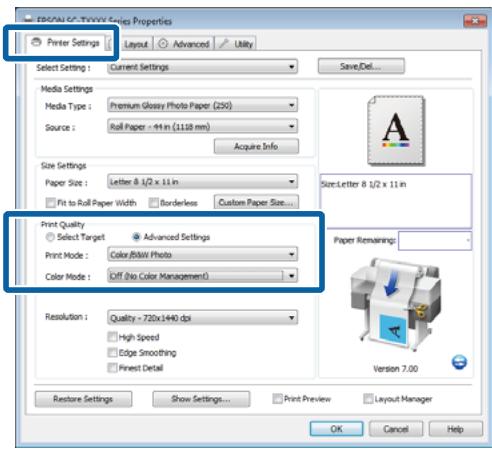Click the Restore Settings button
The width and height of the screenshot is (492, 451).
83,399
